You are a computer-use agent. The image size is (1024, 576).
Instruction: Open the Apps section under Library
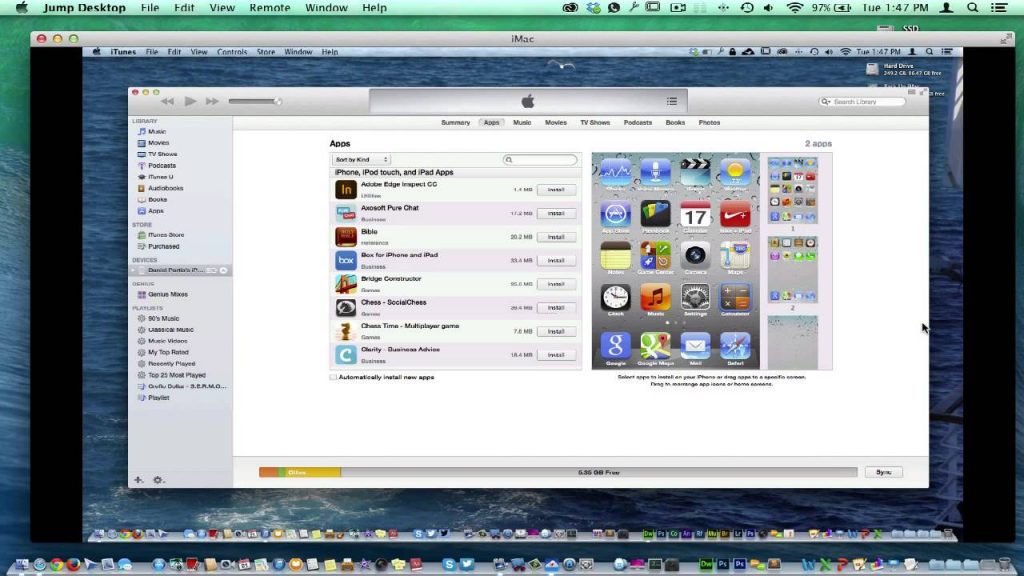tap(158, 209)
